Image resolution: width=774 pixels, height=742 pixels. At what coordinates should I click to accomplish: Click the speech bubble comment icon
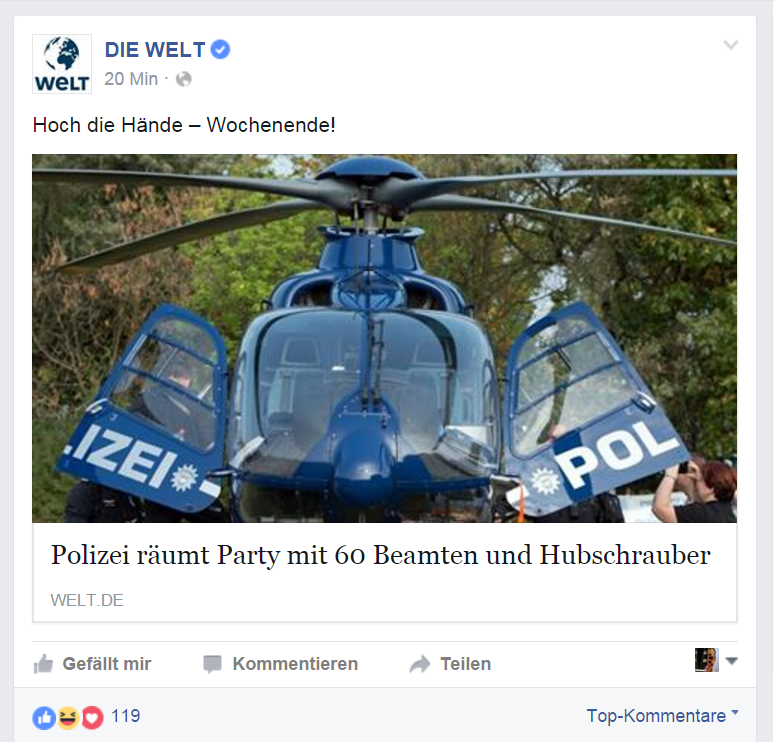[x=212, y=664]
